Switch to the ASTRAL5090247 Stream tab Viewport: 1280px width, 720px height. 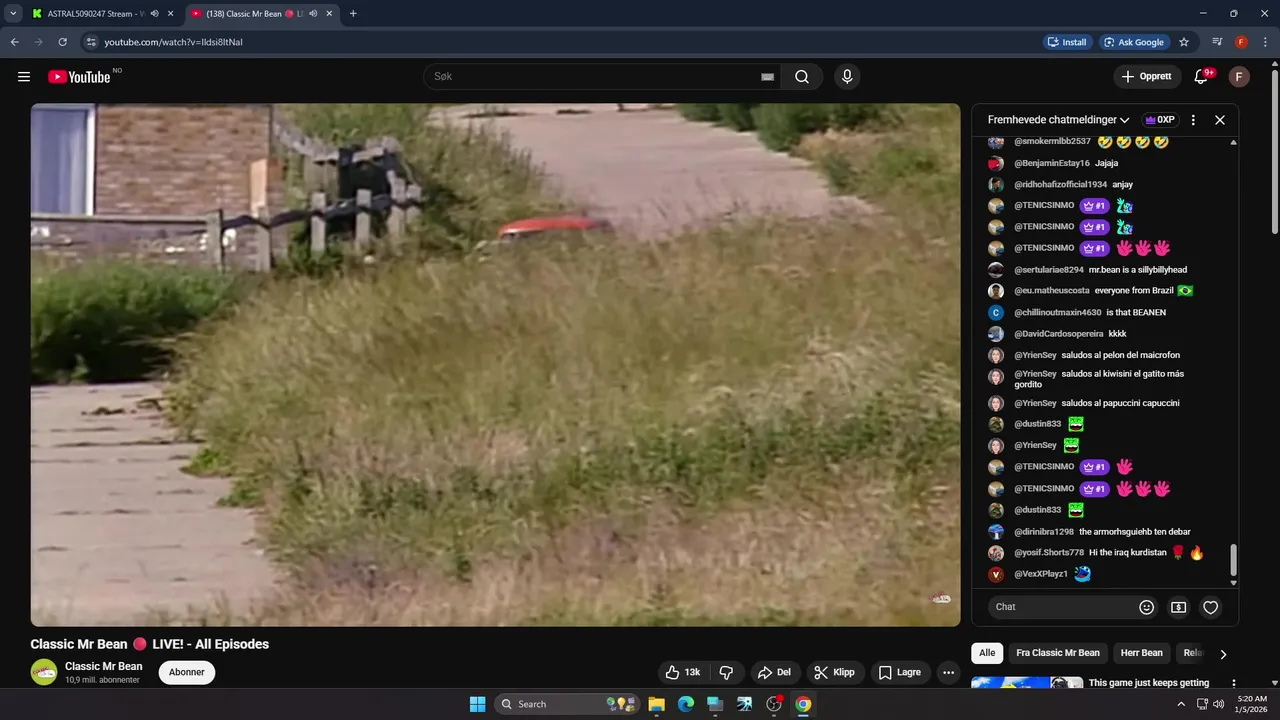[95, 14]
